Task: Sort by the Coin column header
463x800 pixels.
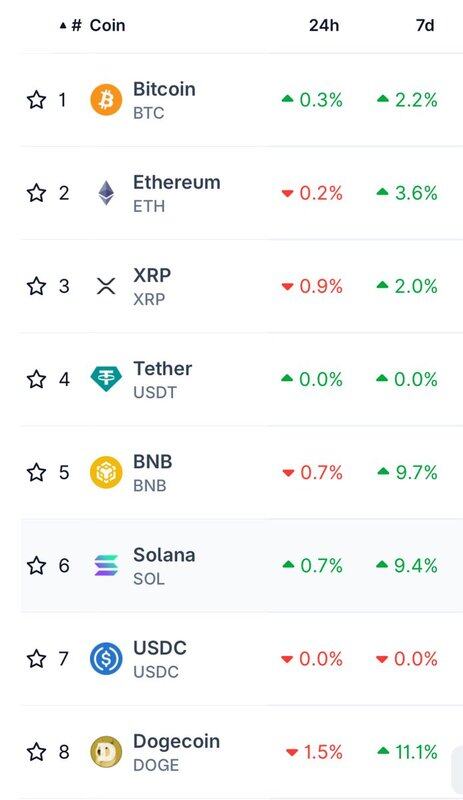Action: [107, 25]
